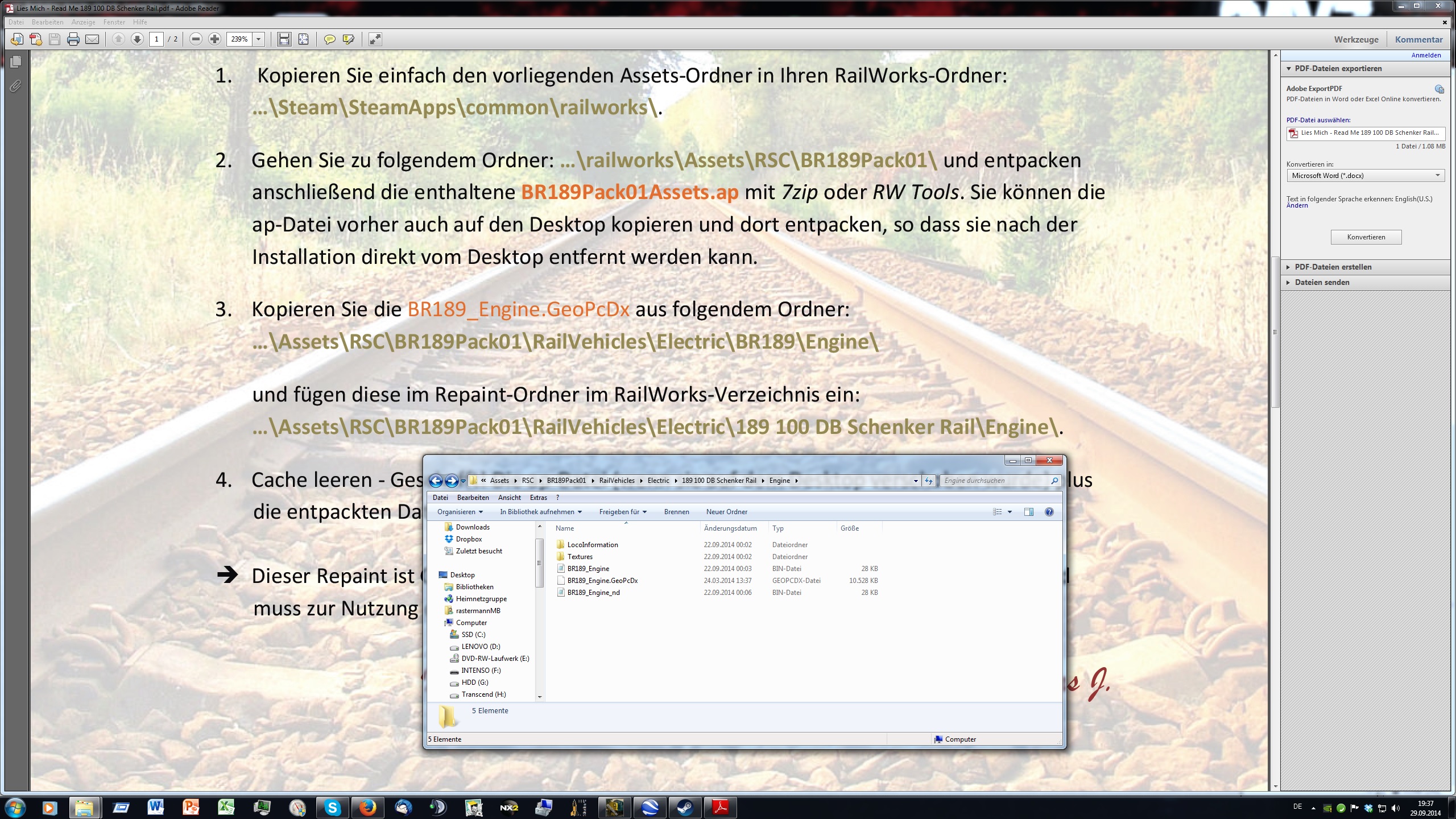Expand the PDF-Dateien erstellen section

(x=1333, y=267)
